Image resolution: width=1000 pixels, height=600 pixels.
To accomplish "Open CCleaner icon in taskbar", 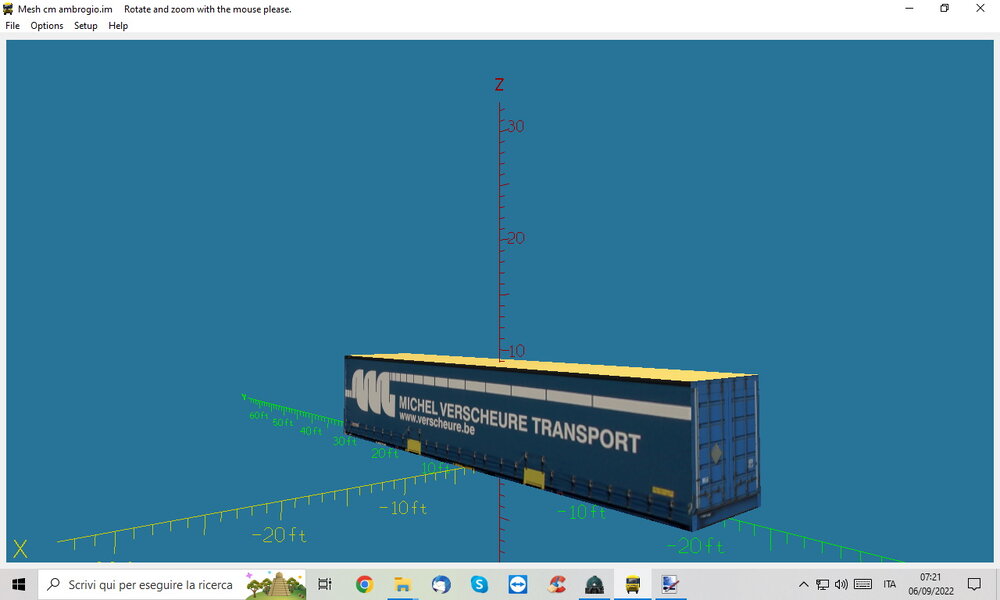I will (x=556, y=584).
